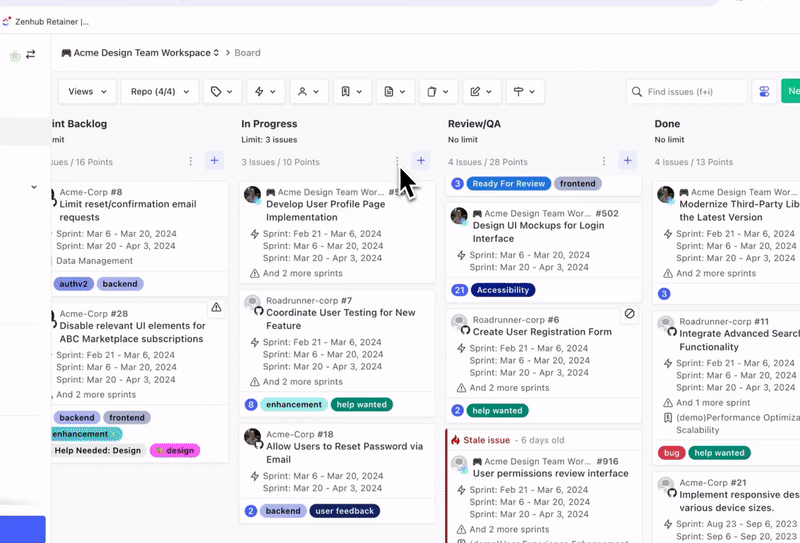This screenshot has height=543, width=800.
Task: Click frontend label beside Ready For Review
Action: pos(578,184)
